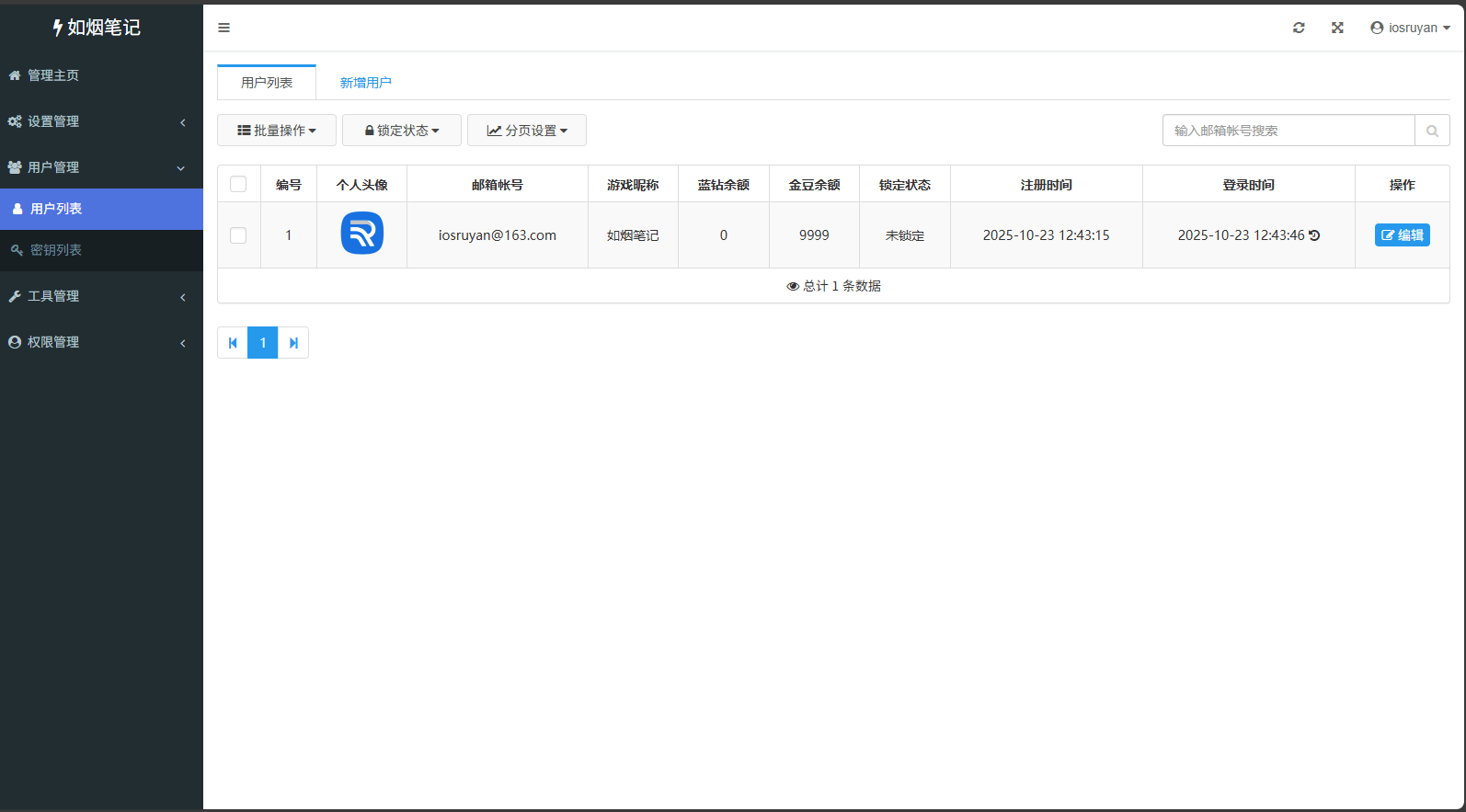Go to first page arrow icon

pos(233,343)
